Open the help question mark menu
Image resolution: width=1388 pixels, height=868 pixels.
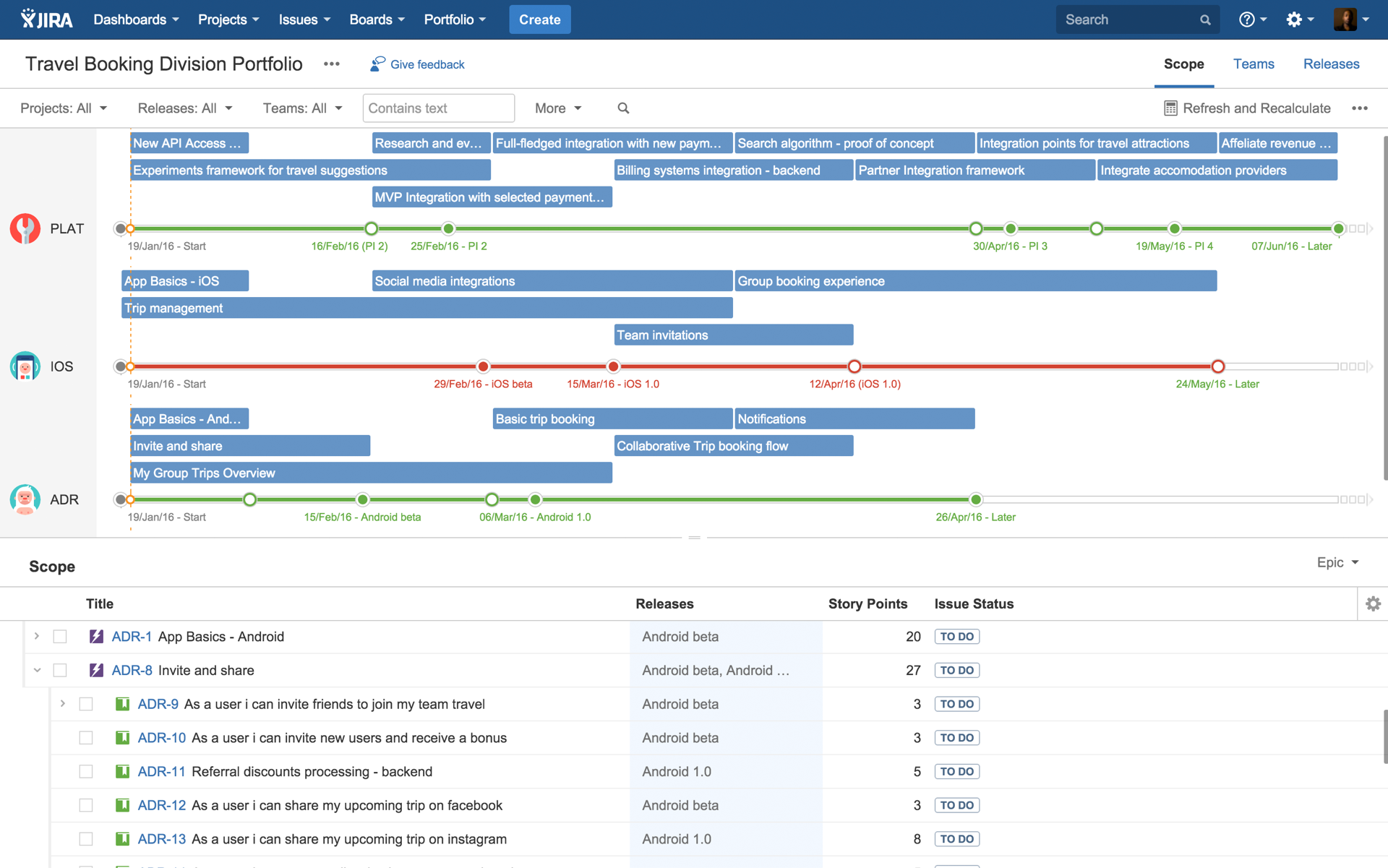pos(1252,20)
